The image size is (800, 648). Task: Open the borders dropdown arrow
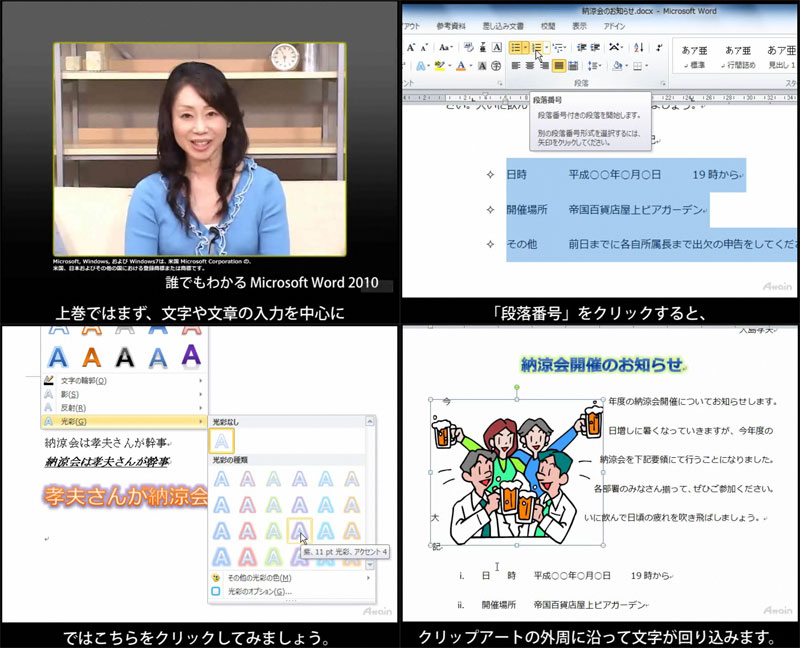[x=646, y=66]
